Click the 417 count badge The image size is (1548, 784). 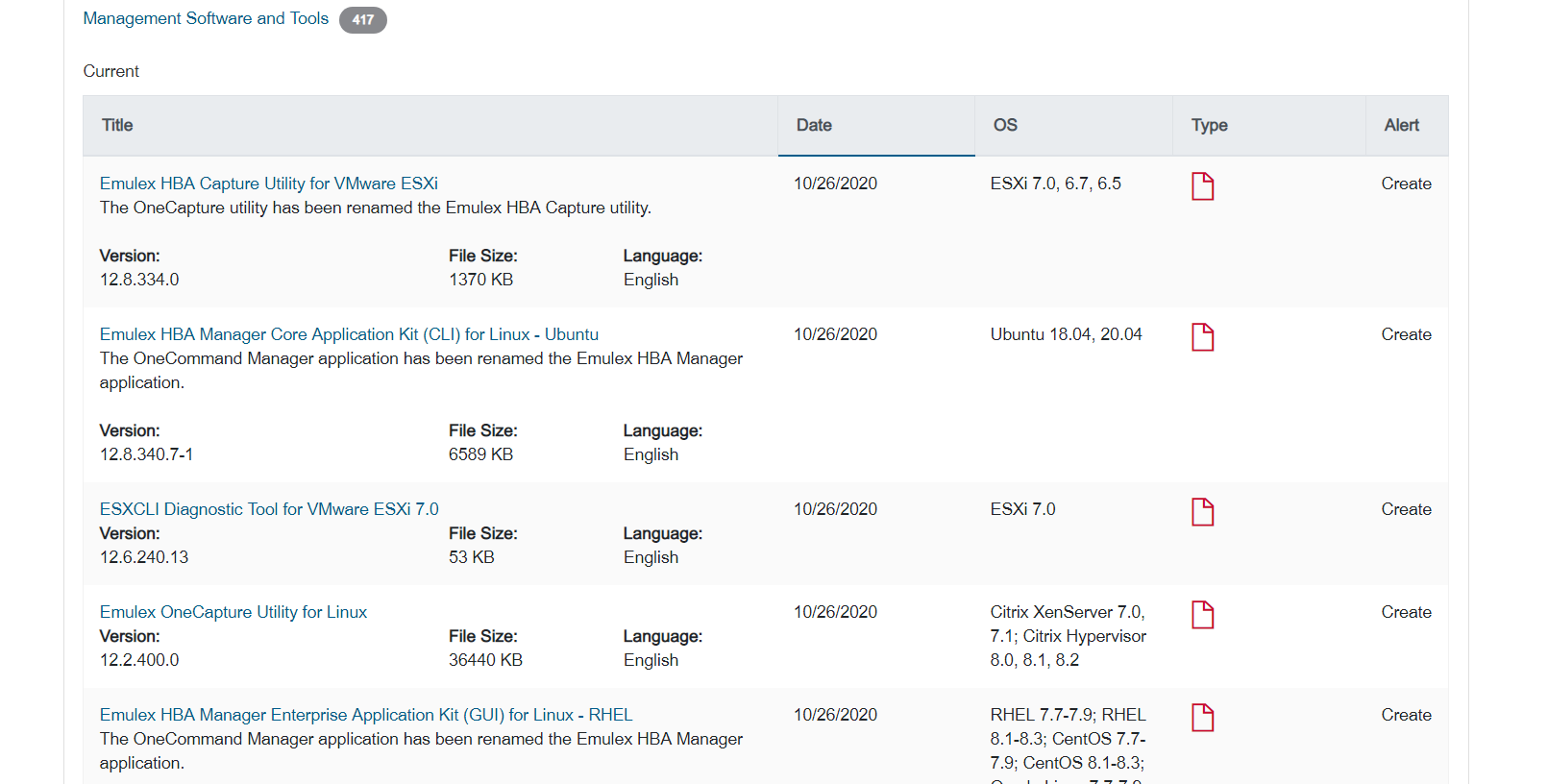click(362, 20)
